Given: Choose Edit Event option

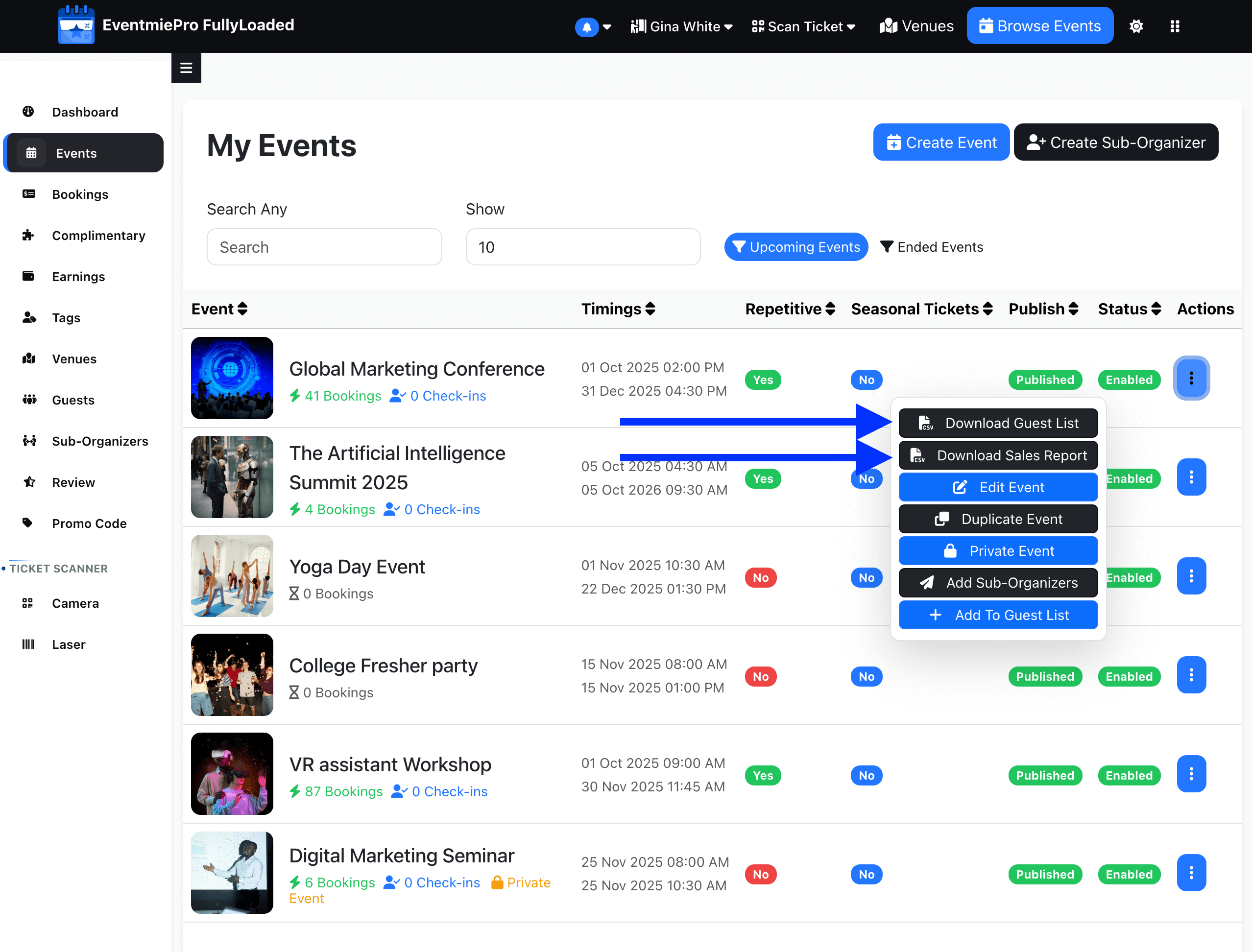Looking at the screenshot, I should coord(998,487).
